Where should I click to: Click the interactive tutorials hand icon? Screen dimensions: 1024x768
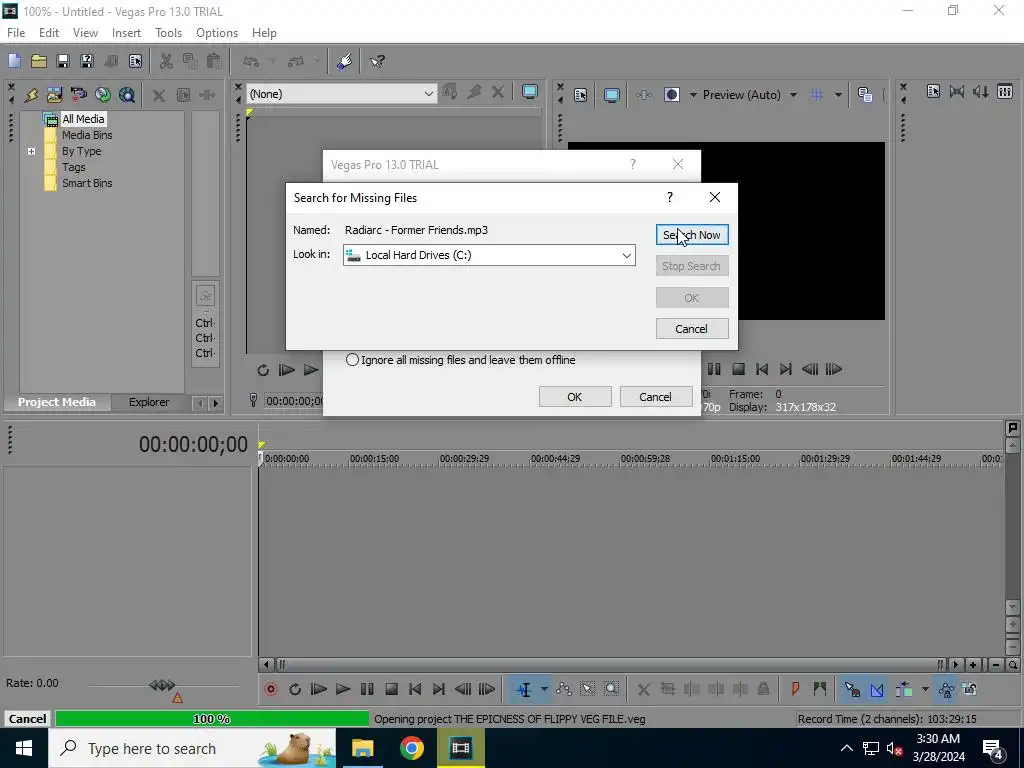345,61
